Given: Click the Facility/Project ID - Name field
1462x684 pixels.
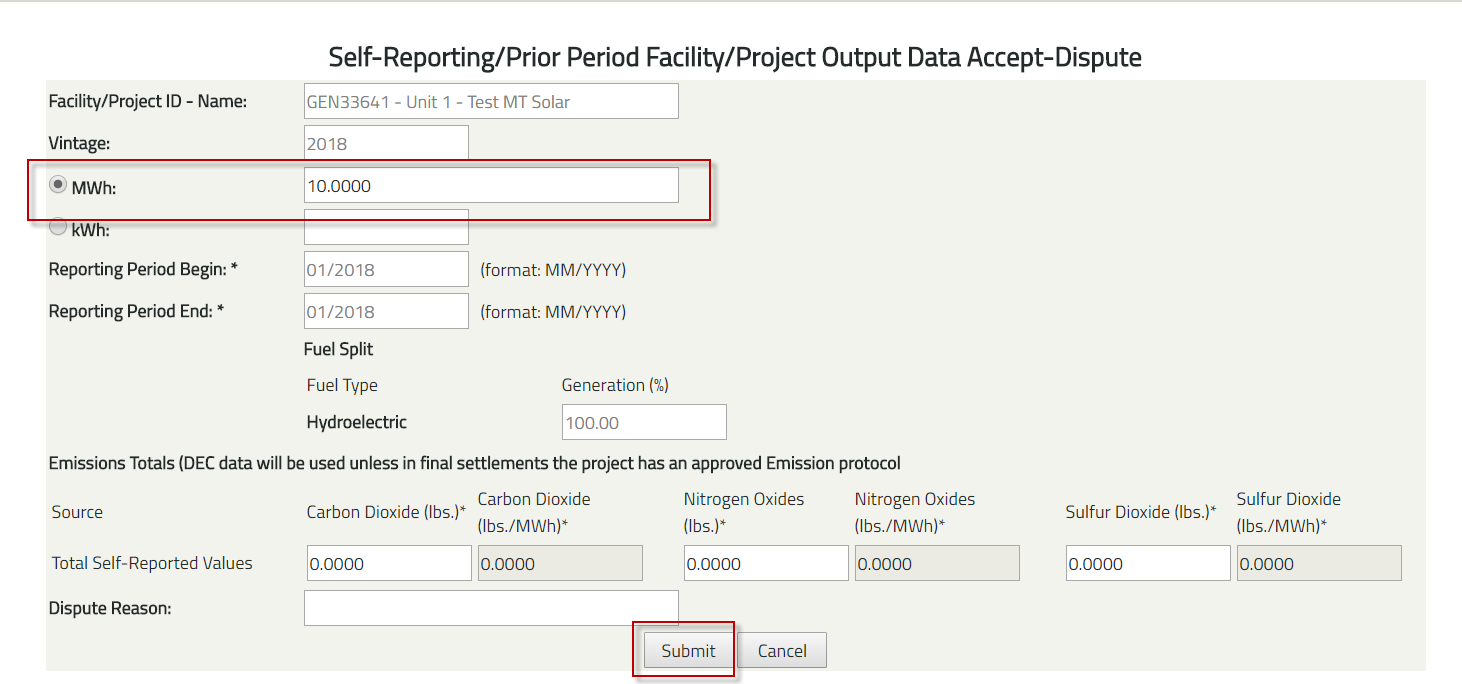Looking at the screenshot, I should coord(491,101).
